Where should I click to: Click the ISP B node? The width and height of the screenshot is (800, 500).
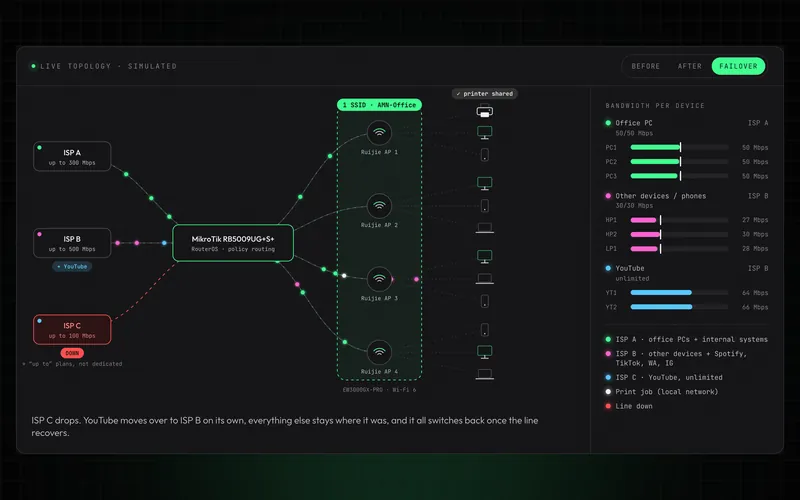pyautogui.click(x=72, y=243)
